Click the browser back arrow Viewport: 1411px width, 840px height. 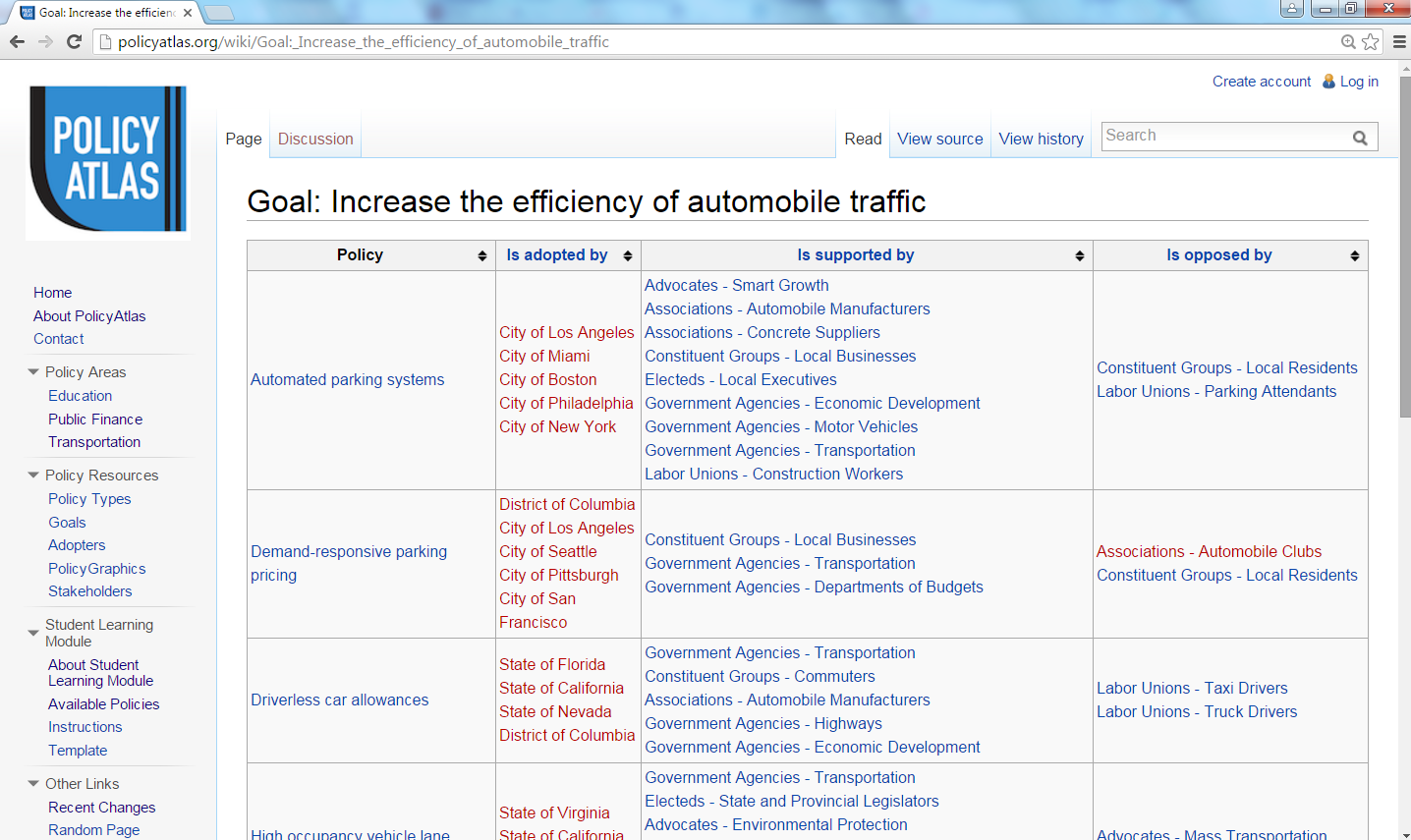coord(17,41)
